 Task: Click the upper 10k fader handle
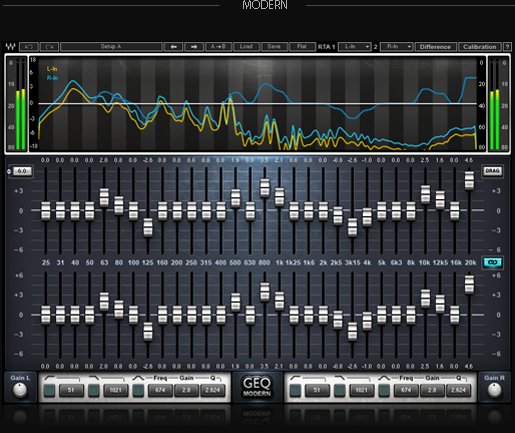click(425, 194)
